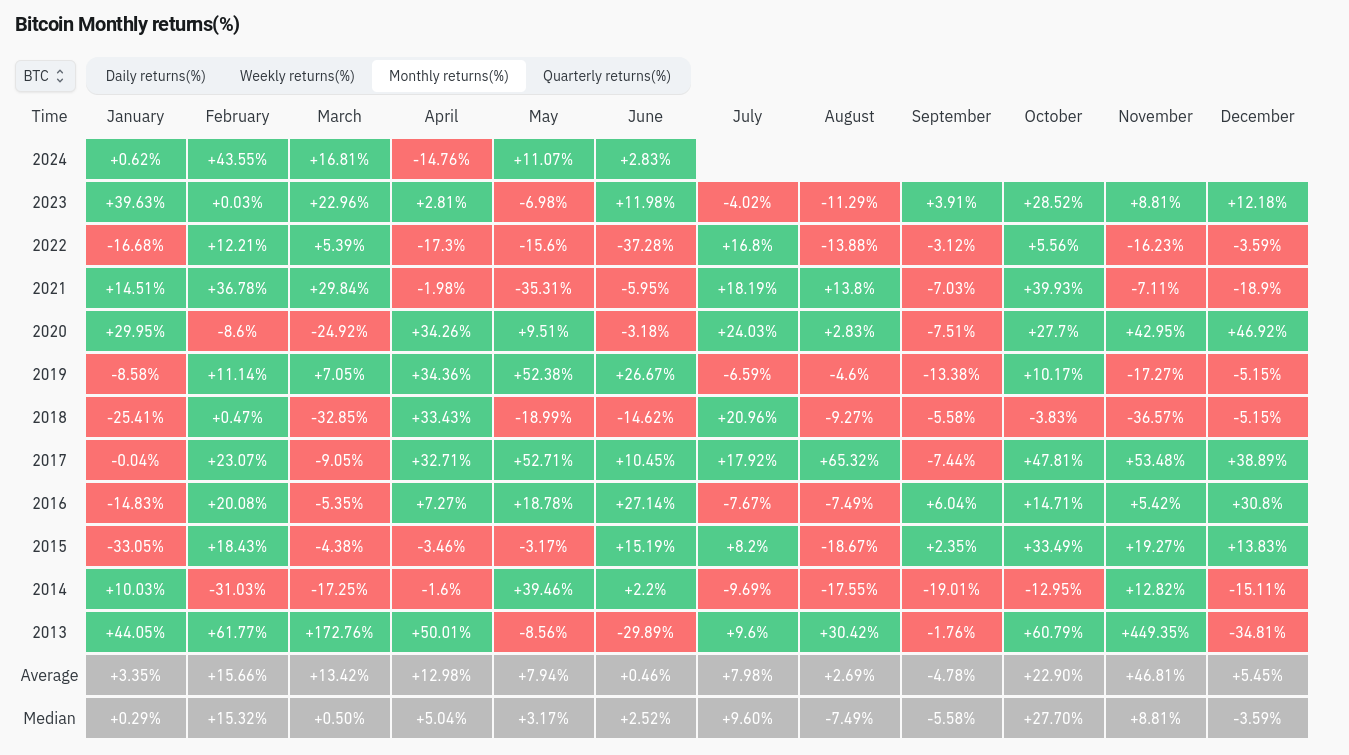Click the 2018 November -36.57% cell

pyautogui.click(x=1155, y=417)
